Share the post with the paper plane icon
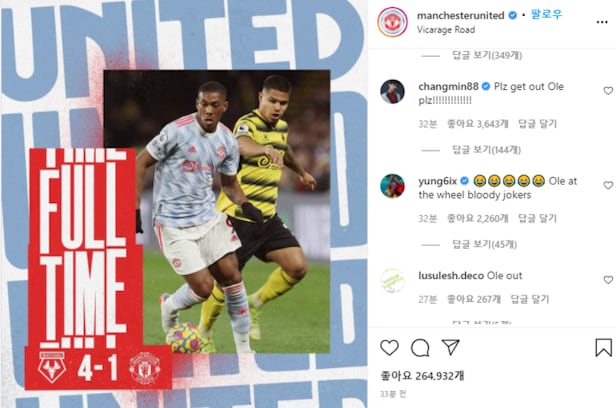This screenshot has height=408, width=616. [450, 347]
